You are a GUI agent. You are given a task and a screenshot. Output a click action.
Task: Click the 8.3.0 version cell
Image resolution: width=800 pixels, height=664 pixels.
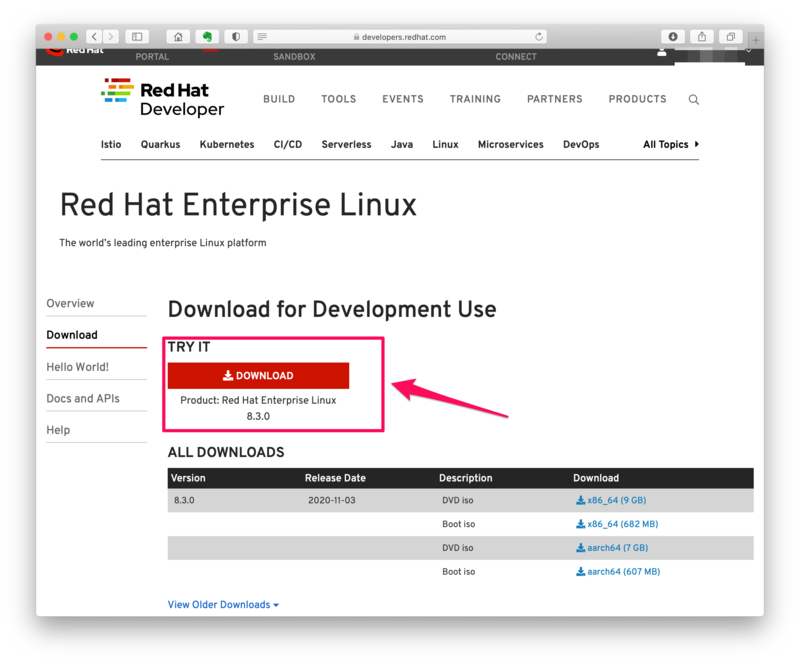pos(184,500)
